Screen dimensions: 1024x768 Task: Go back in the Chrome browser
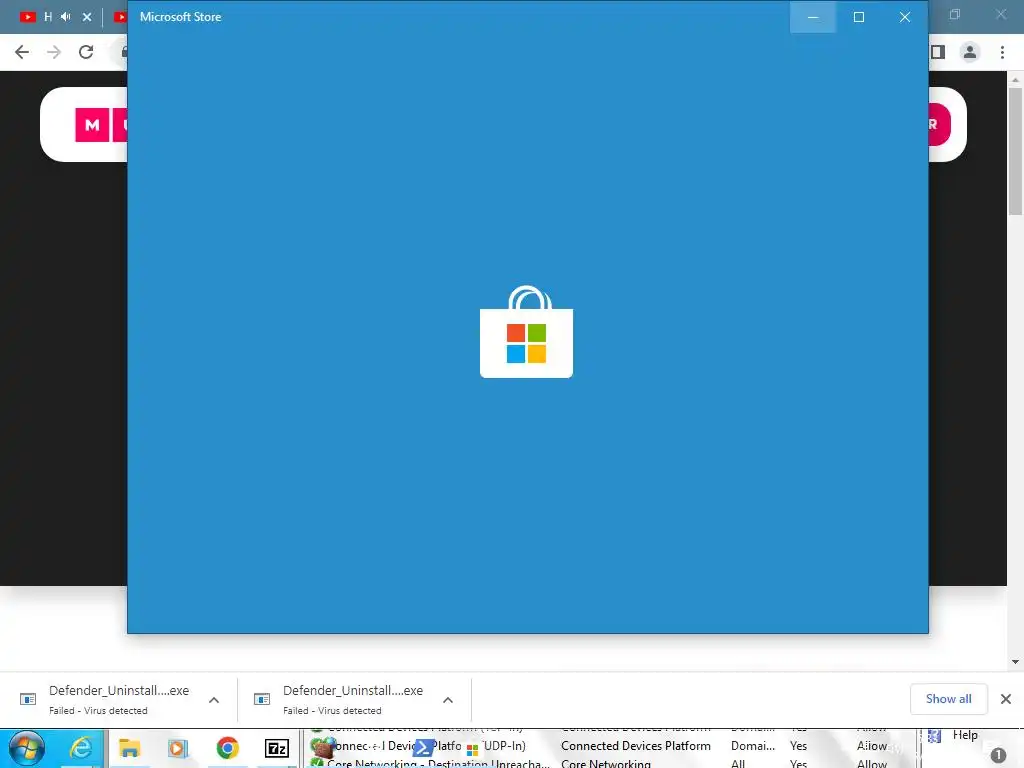click(22, 52)
